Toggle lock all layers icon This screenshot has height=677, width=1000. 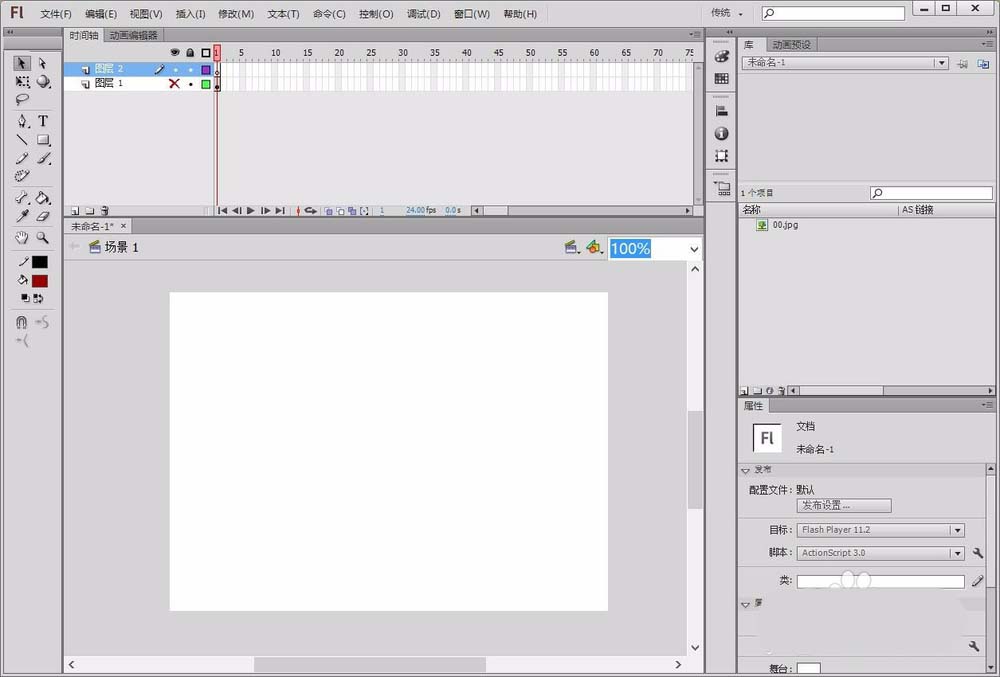[190, 53]
